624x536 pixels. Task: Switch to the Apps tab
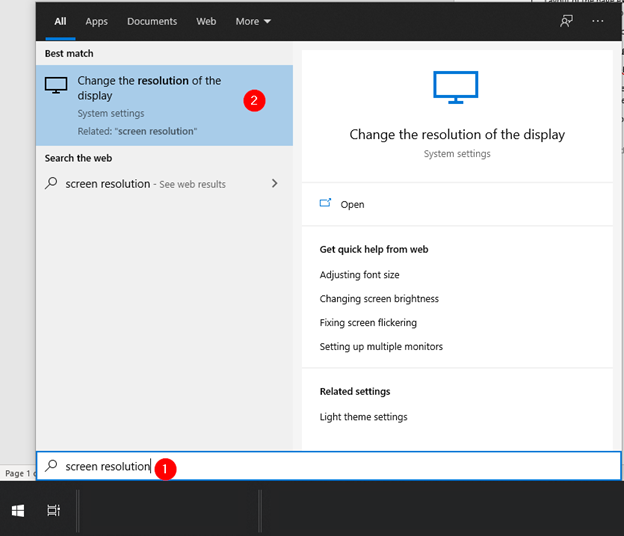pos(97,21)
